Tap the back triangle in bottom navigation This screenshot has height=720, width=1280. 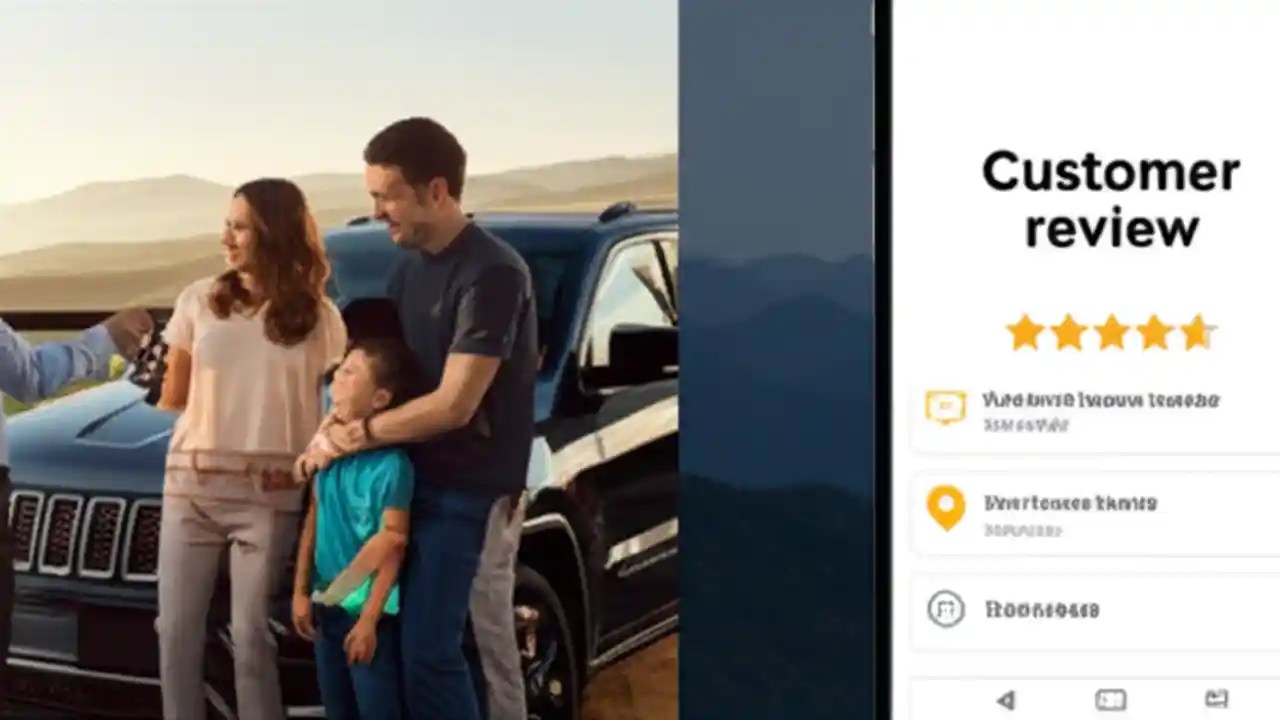(1006, 700)
